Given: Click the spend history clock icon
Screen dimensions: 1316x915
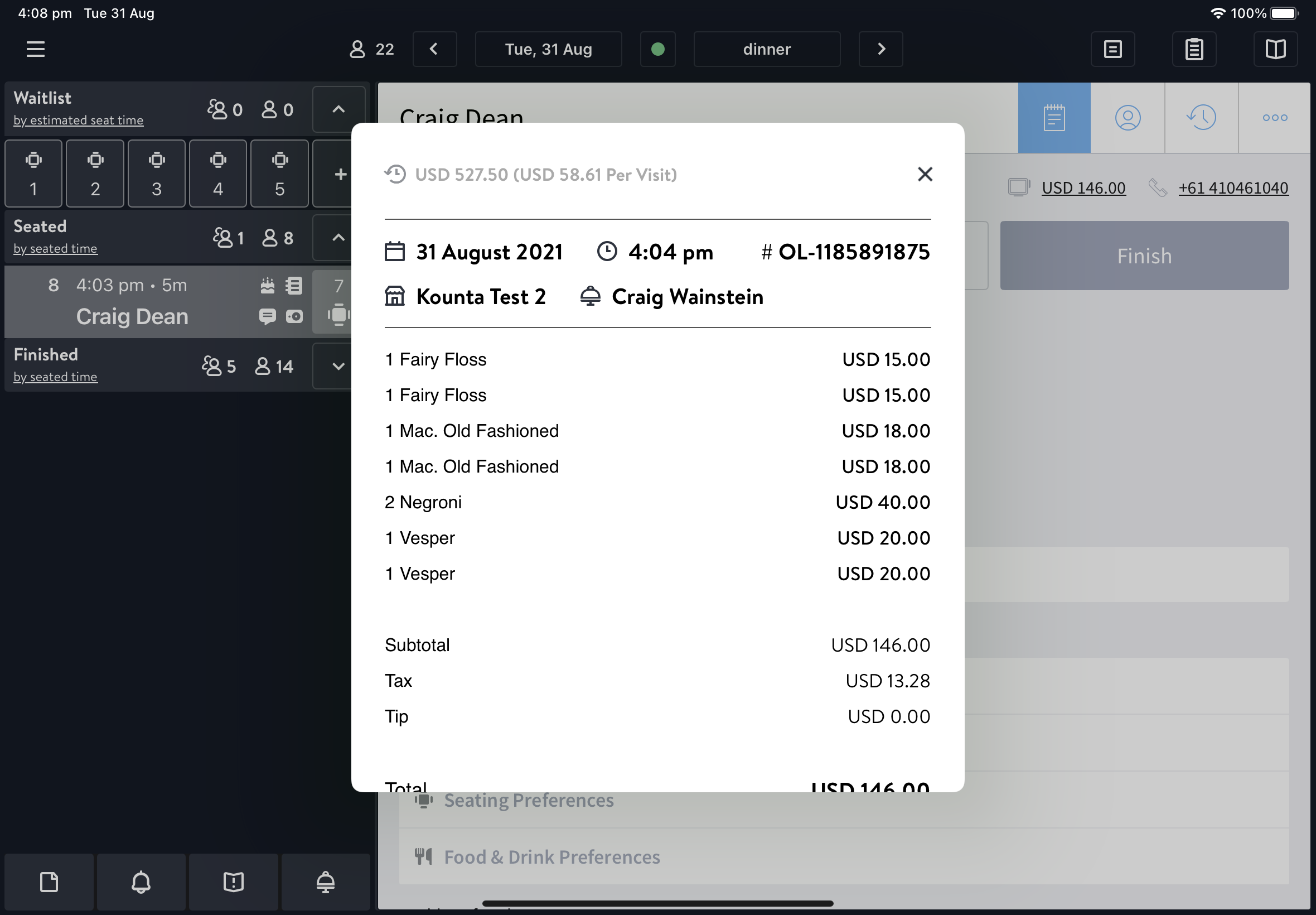Looking at the screenshot, I should coord(395,174).
